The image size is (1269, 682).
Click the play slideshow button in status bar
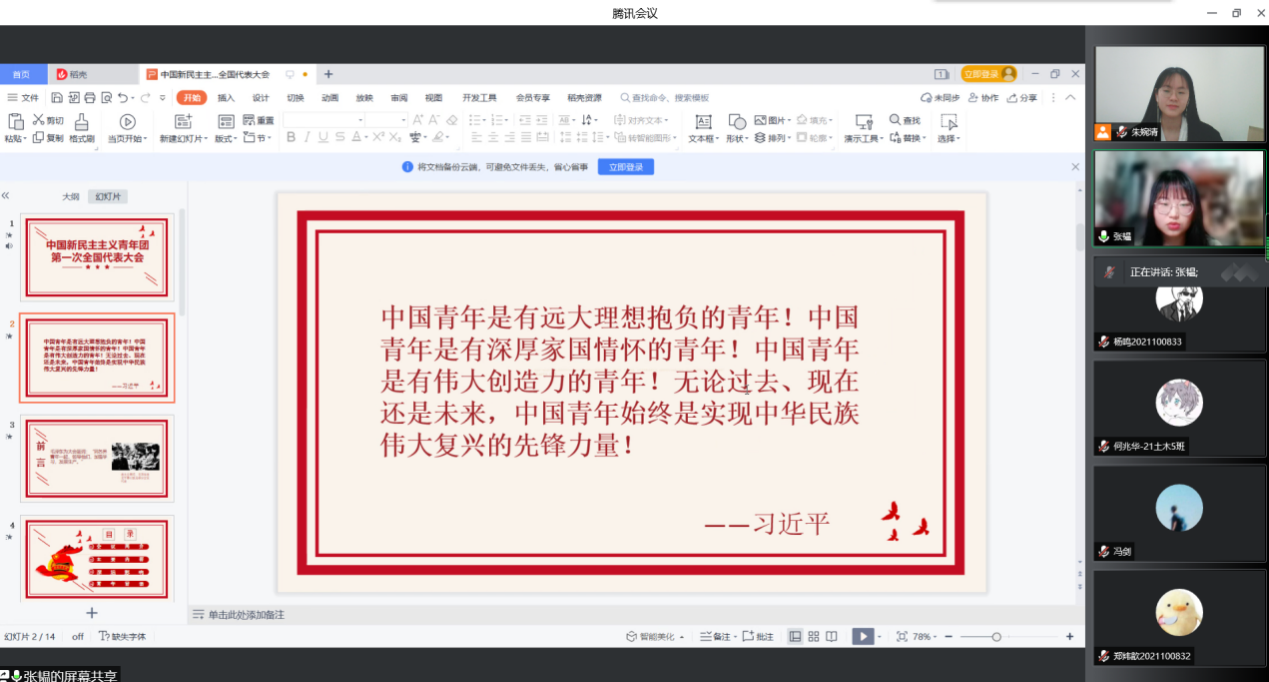click(x=861, y=636)
